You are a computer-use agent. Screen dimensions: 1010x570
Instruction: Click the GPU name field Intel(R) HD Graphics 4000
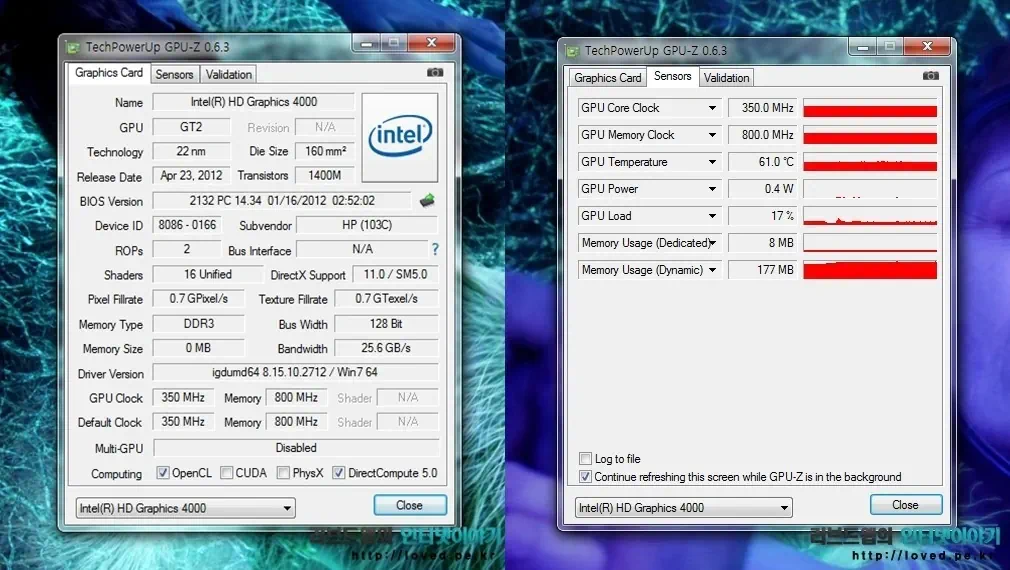pyautogui.click(x=254, y=102)
